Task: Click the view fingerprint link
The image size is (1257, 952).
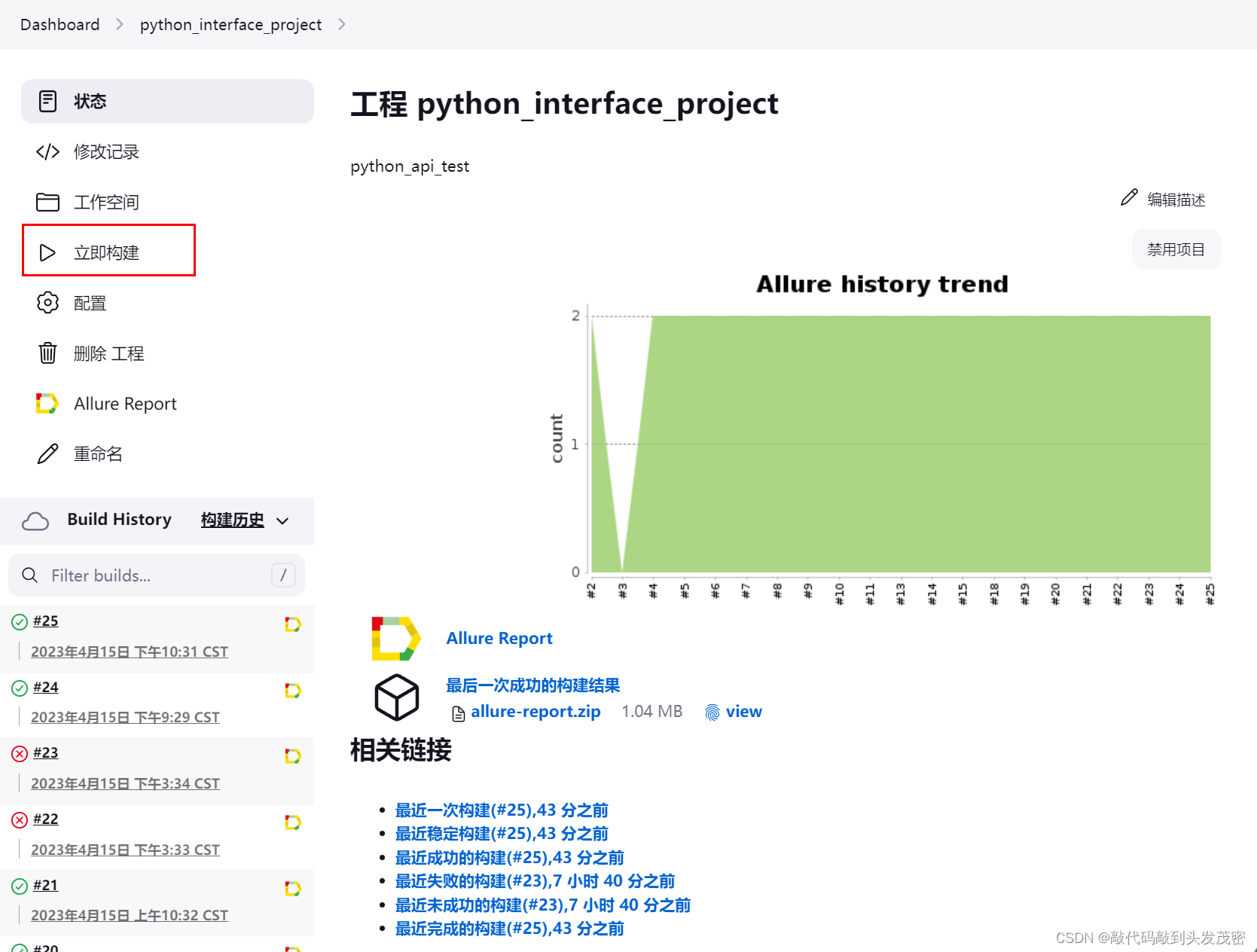Action: 744,712
